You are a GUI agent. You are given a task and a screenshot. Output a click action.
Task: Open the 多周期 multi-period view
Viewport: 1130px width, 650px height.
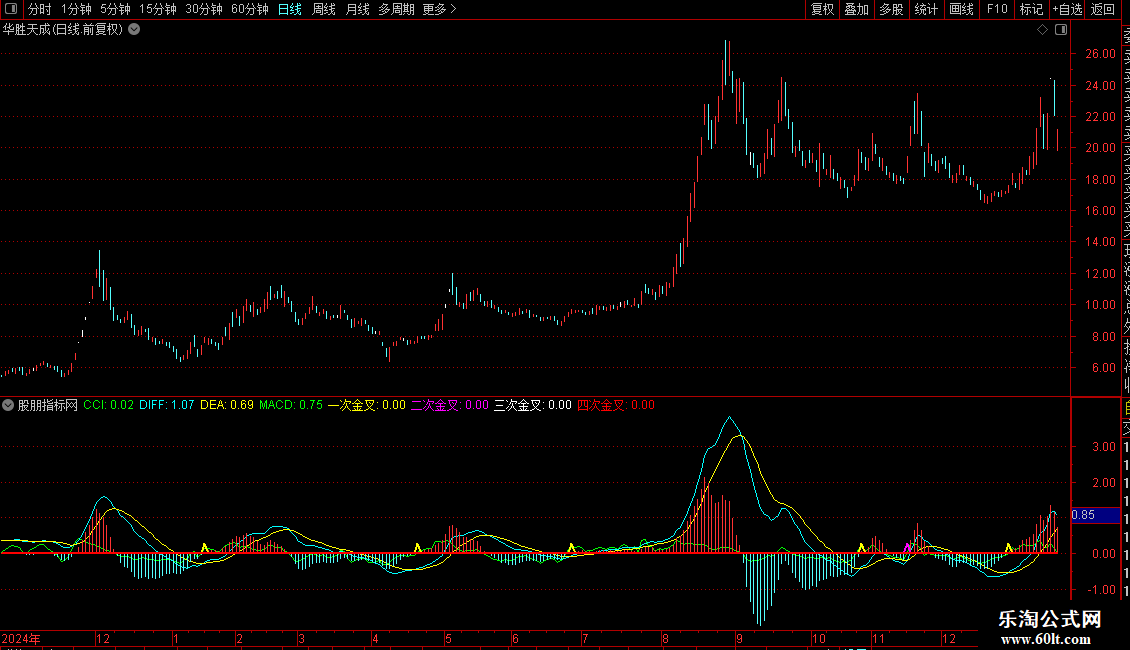click(x=396, y=9)
